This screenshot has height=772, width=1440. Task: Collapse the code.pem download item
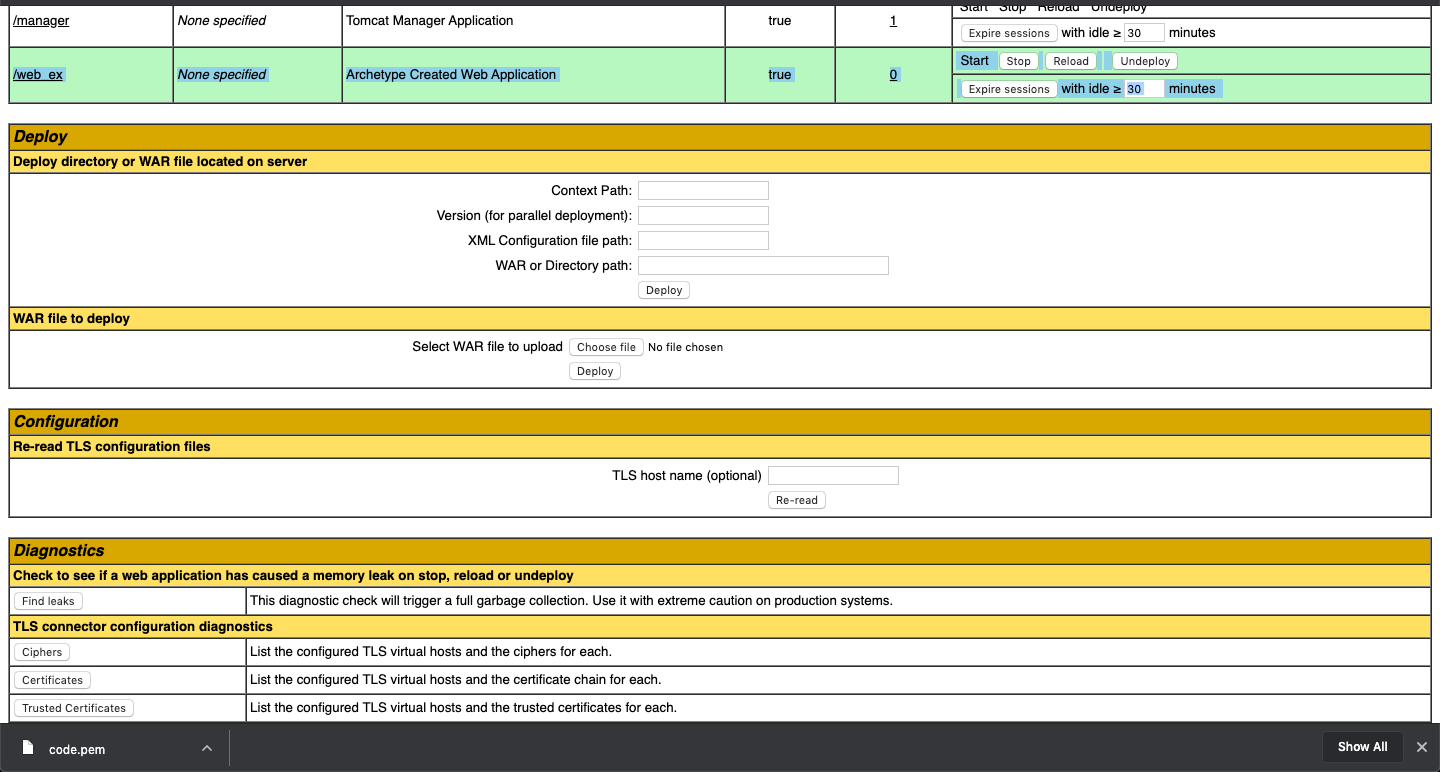tap(207, 747)
